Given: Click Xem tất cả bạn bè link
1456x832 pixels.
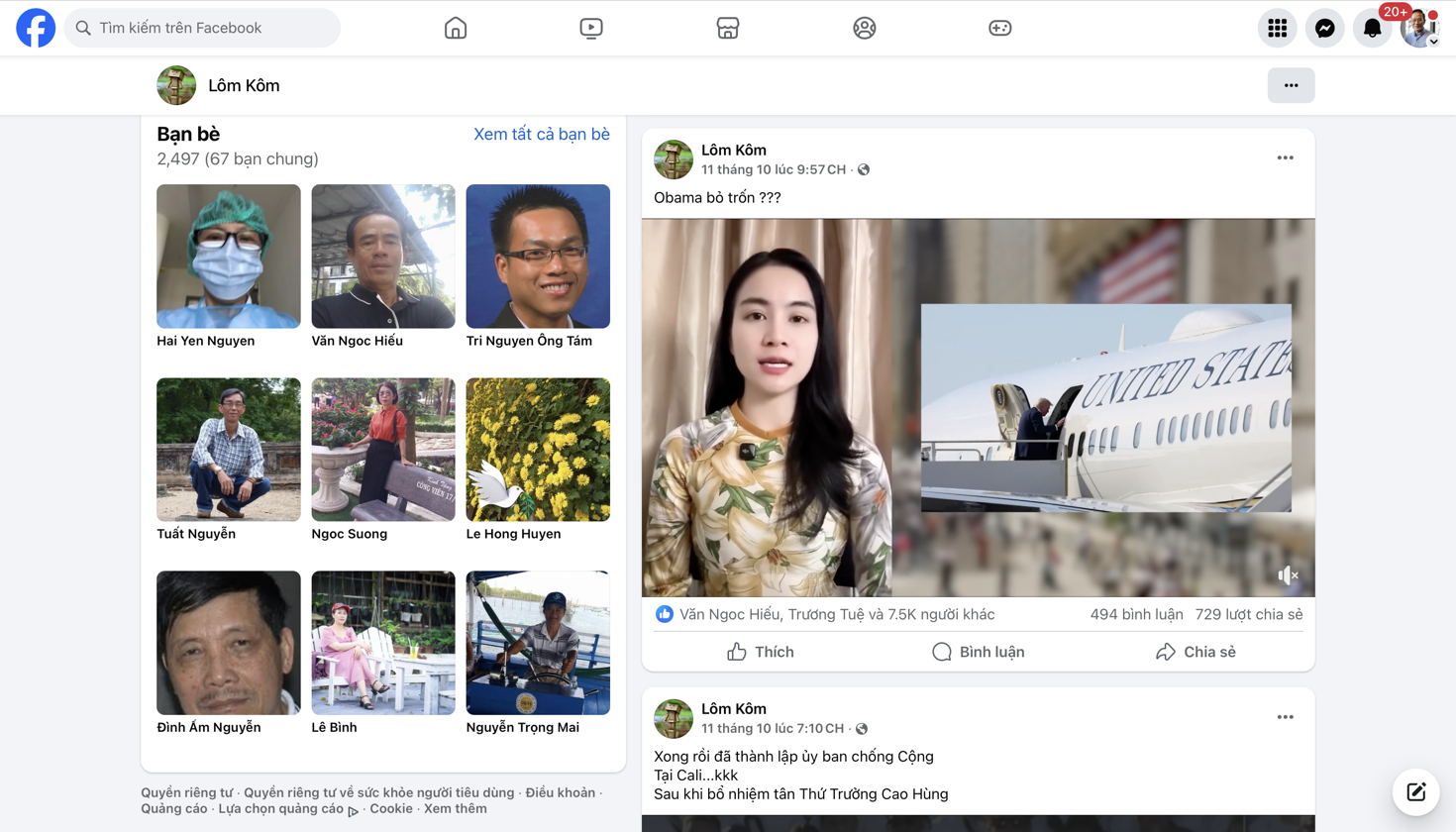Looking at the screenshot, I should coord(541,135).
